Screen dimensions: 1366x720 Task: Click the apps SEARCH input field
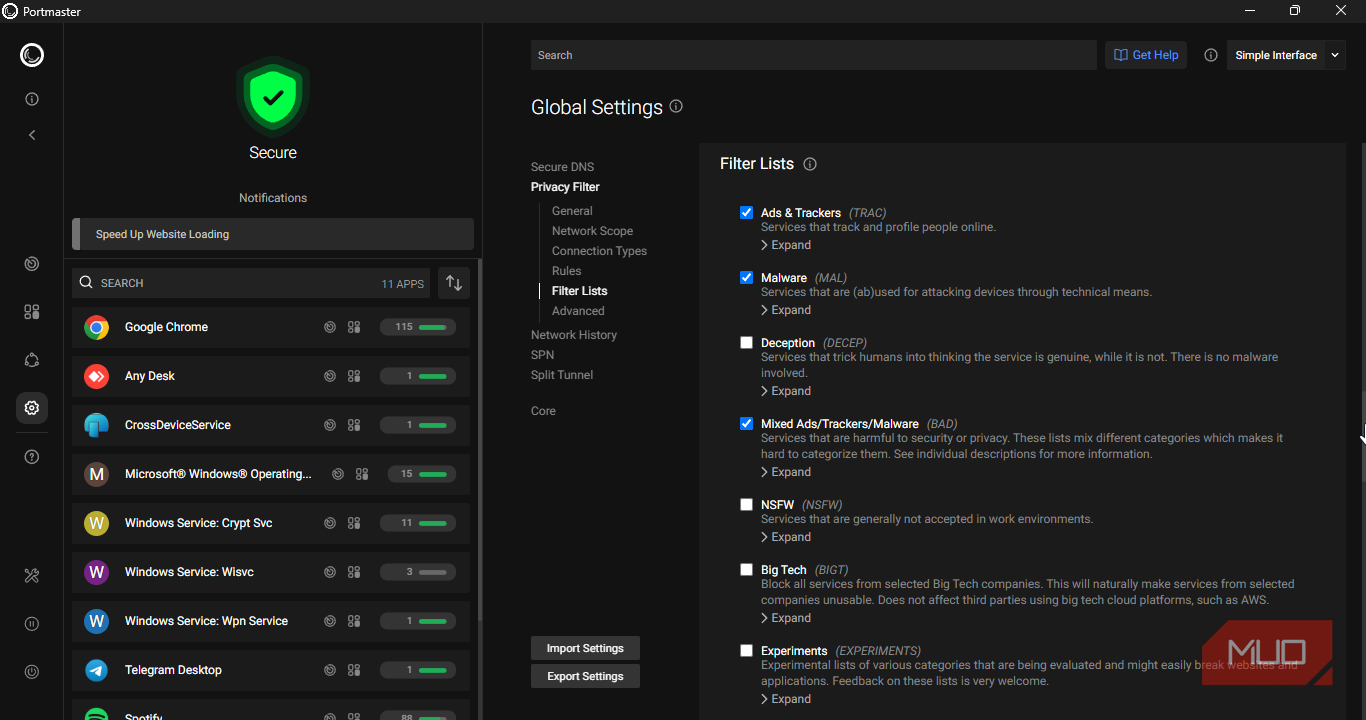point(251,283)
